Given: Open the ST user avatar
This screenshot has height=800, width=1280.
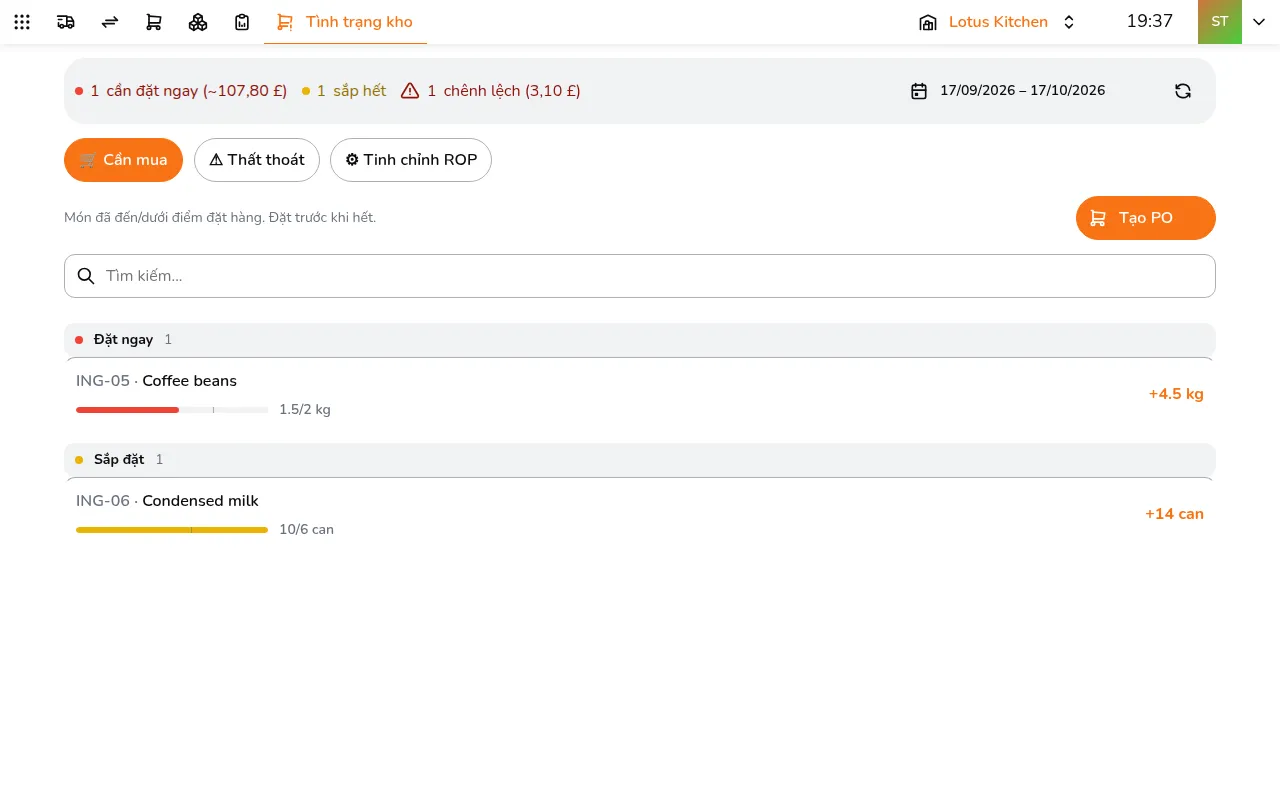Looking at the screenshot, I should (1220, 22).
